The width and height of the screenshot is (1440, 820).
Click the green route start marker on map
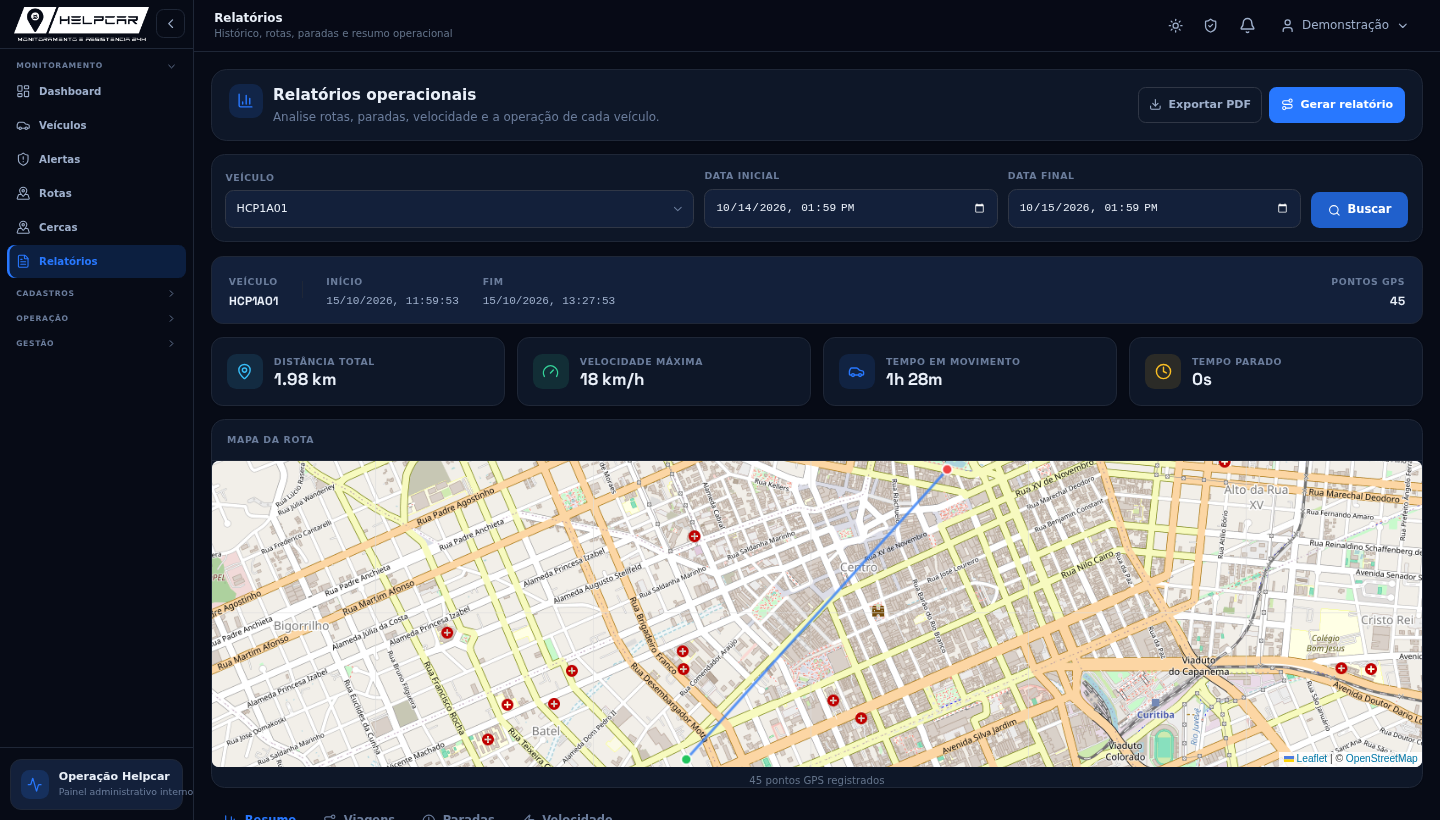686,759
